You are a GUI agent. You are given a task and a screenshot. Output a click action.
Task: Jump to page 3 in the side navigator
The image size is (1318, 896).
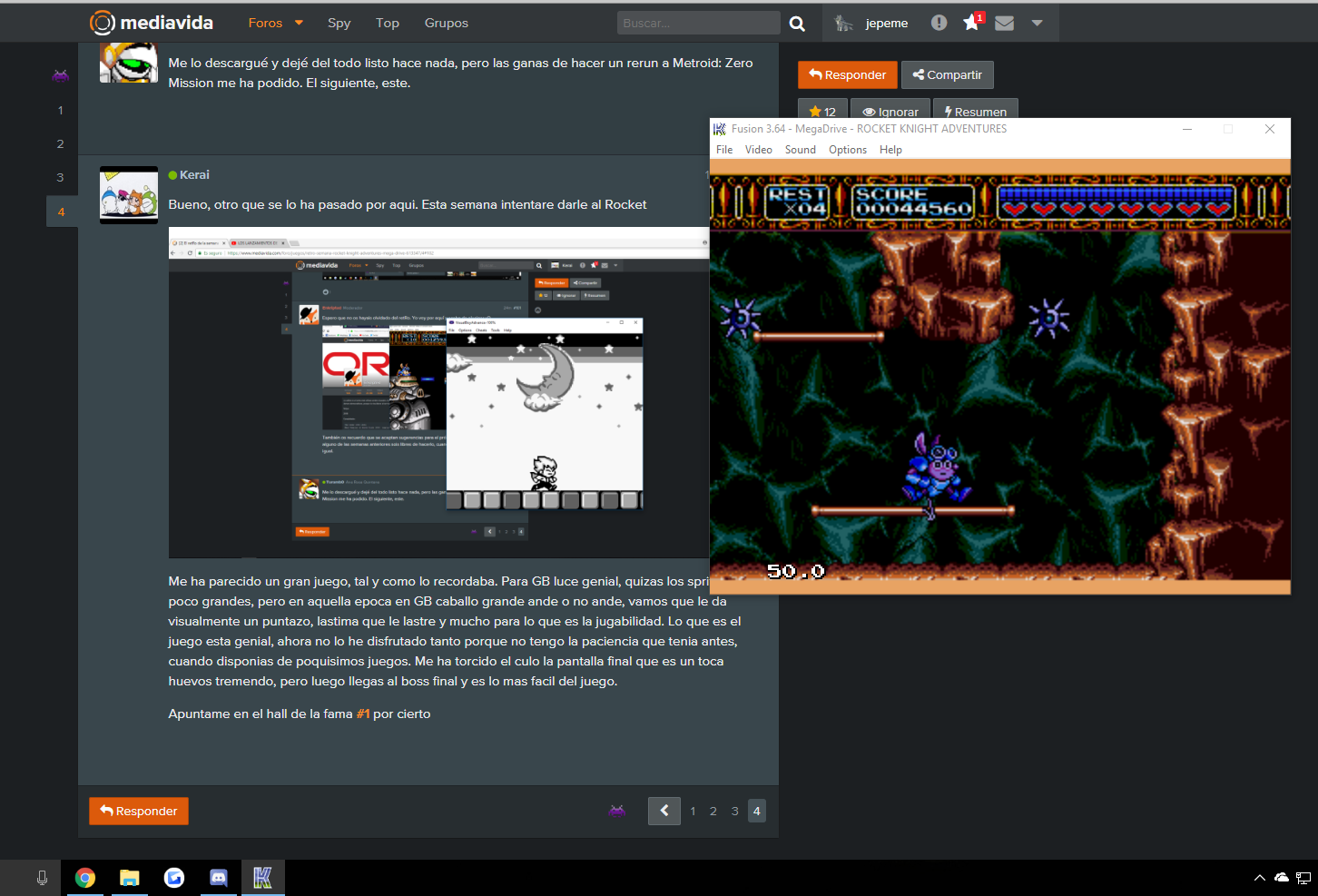61,177
